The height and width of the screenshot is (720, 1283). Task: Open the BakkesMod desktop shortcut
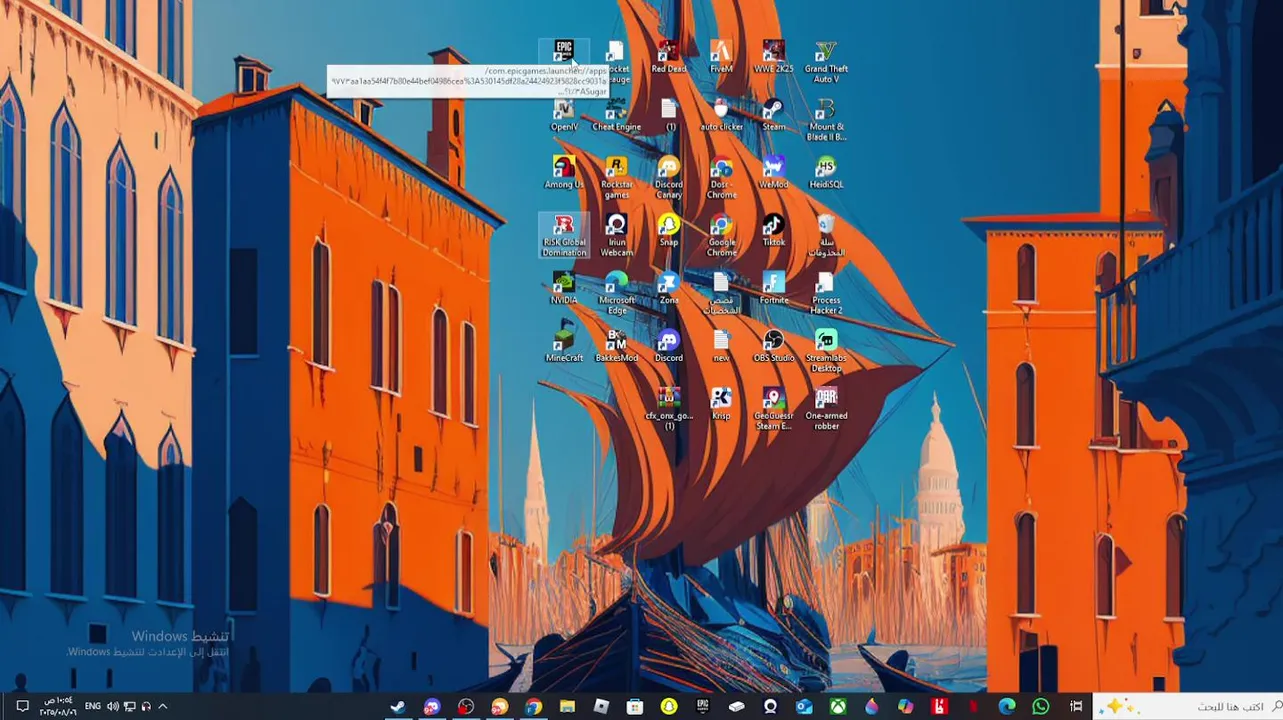pyautogui.click(x=616, y=346)
